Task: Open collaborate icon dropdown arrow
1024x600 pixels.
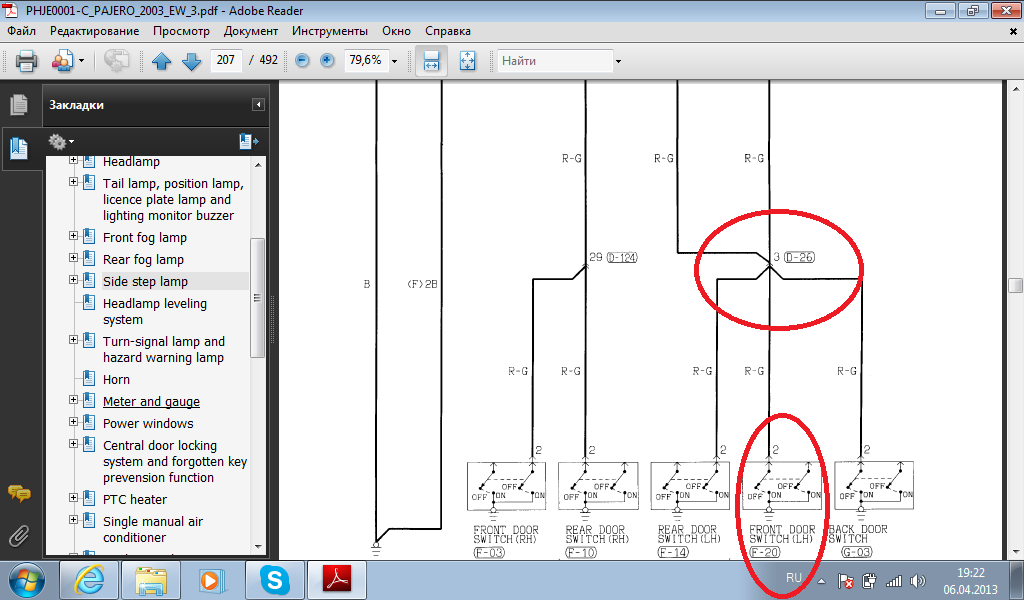Action: click(x=82, y=61)
